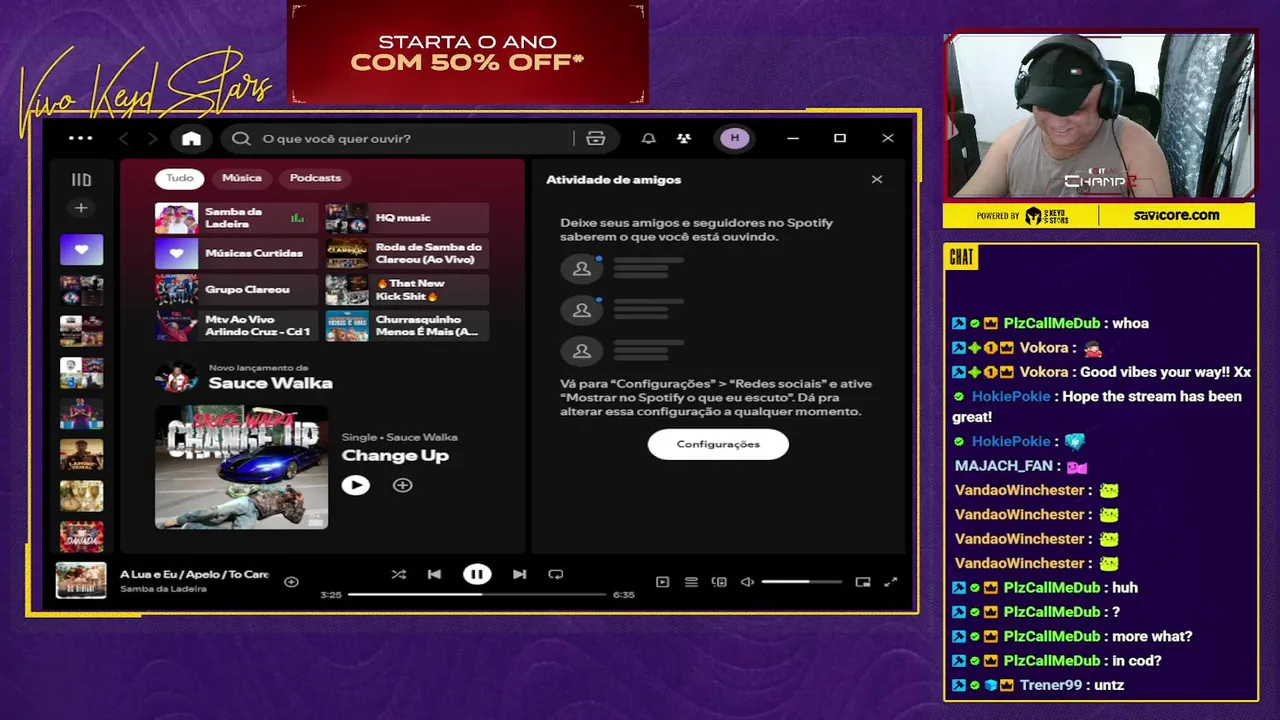Click the "Change Up" single title
This screenshot has height=720, width=1280.
pos(395,455)
